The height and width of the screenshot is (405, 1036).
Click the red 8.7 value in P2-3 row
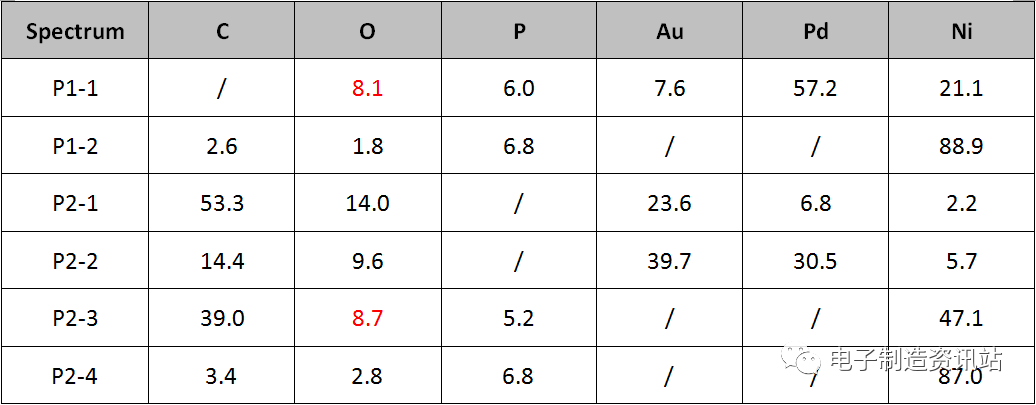click(x=367, y=318)
